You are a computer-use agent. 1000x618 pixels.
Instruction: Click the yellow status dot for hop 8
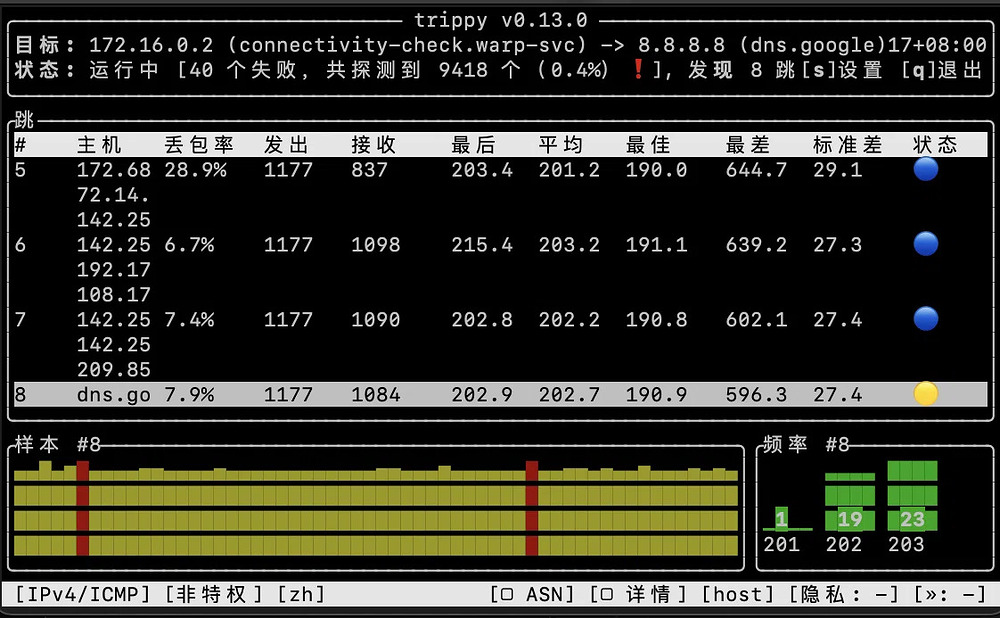925,394
